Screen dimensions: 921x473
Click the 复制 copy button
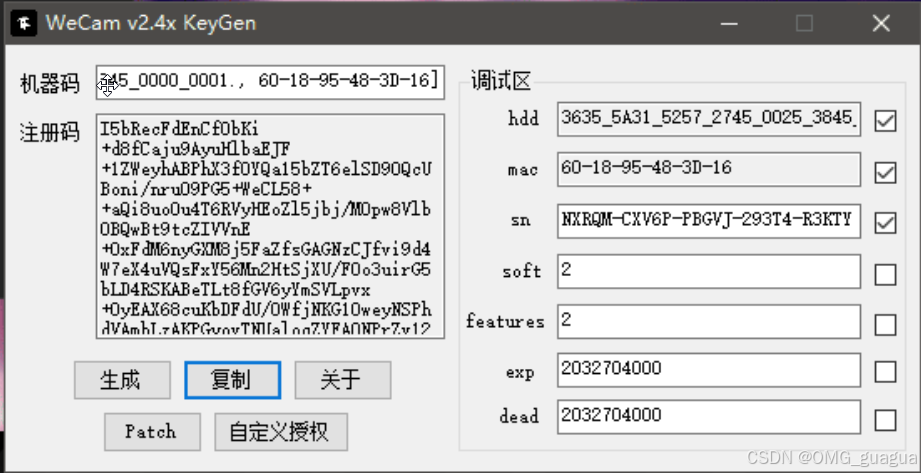pyautogui.click(x=233, y=380)
